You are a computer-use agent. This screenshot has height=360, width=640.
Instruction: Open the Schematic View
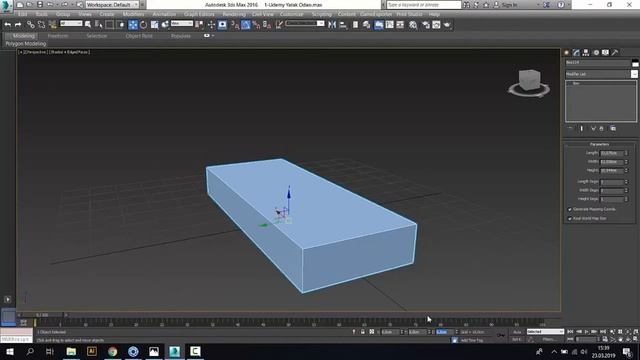point(400,25)
